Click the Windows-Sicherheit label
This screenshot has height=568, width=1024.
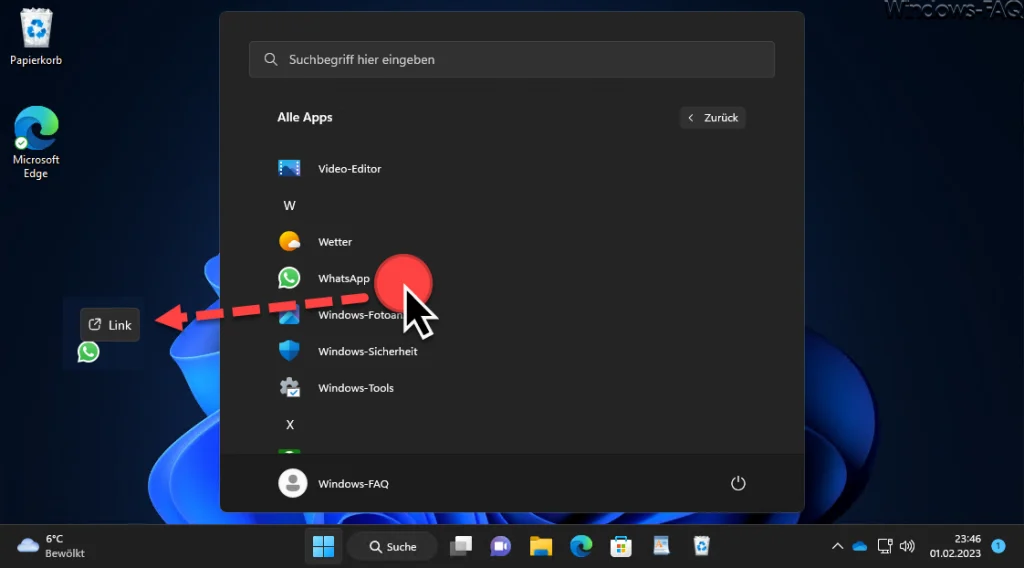(368, 351)
